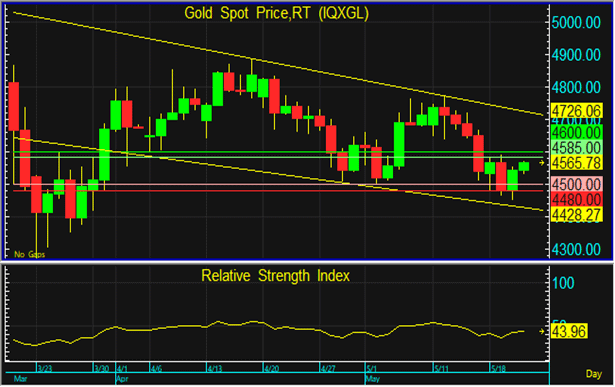615x387 pixels.
Task: Click the Relative Strength Index title
Action: [275, 276]
